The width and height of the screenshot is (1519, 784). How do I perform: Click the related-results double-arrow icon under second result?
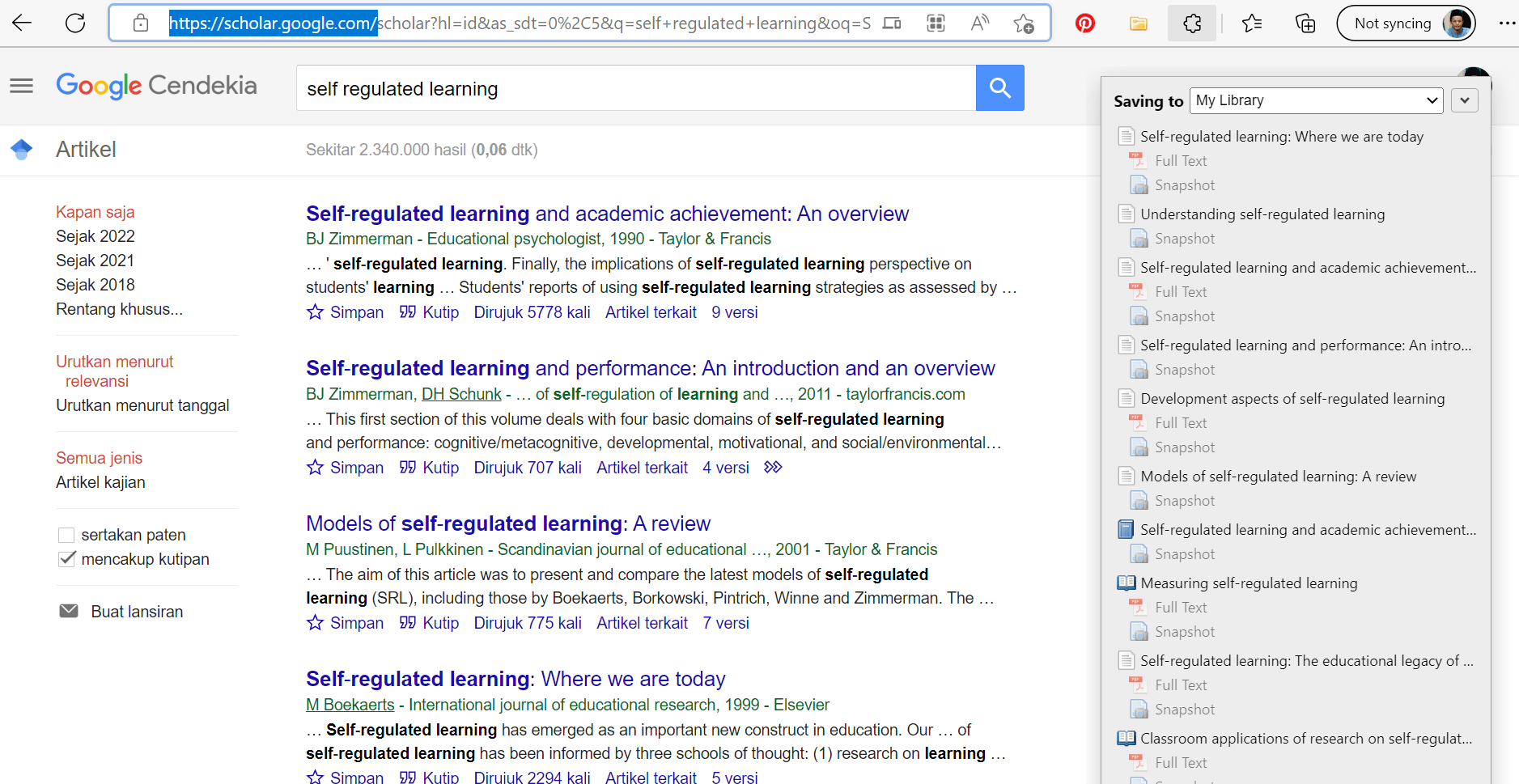773,467
